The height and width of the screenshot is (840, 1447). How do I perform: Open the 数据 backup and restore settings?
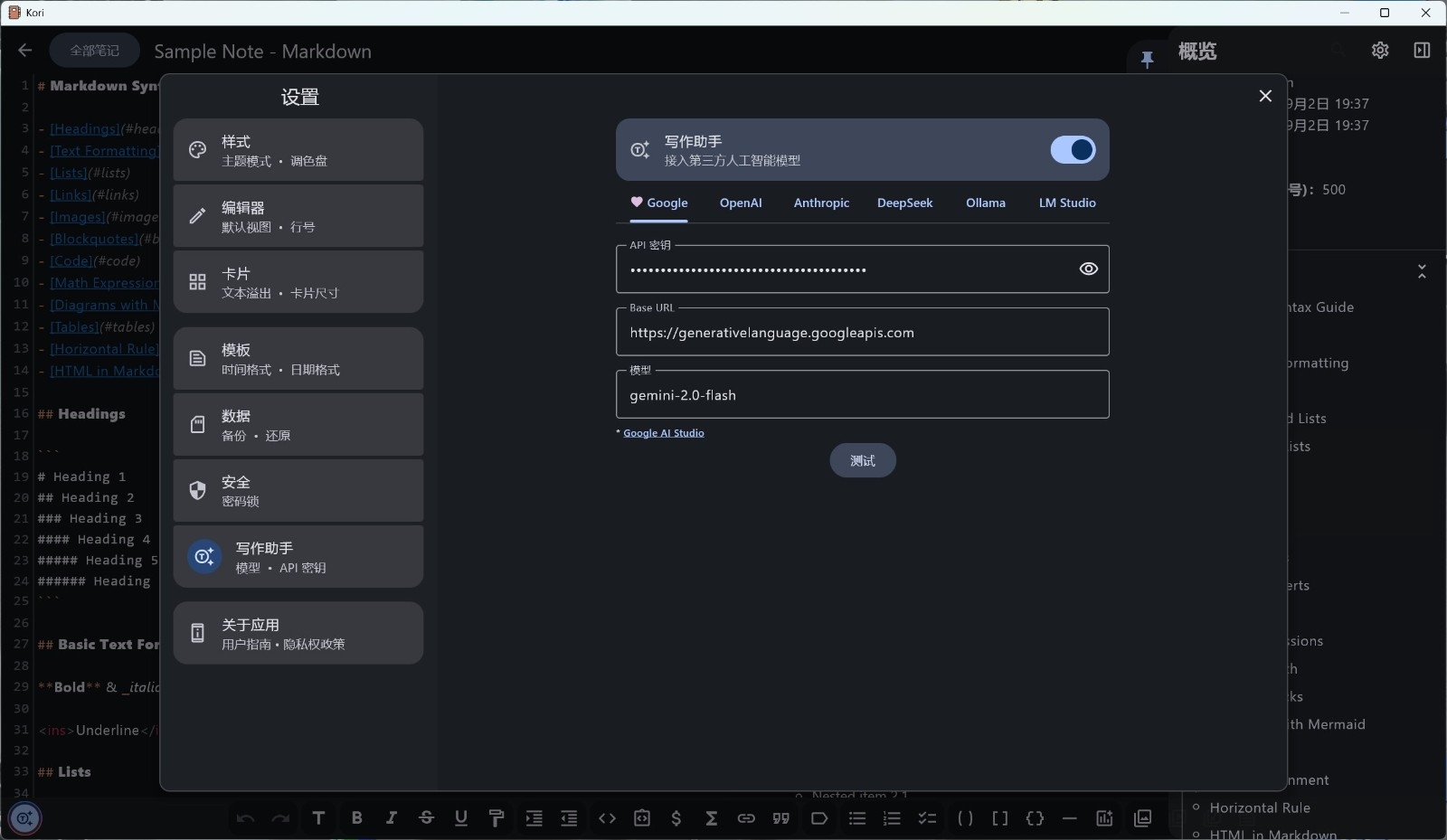click(x=298, y=425)
